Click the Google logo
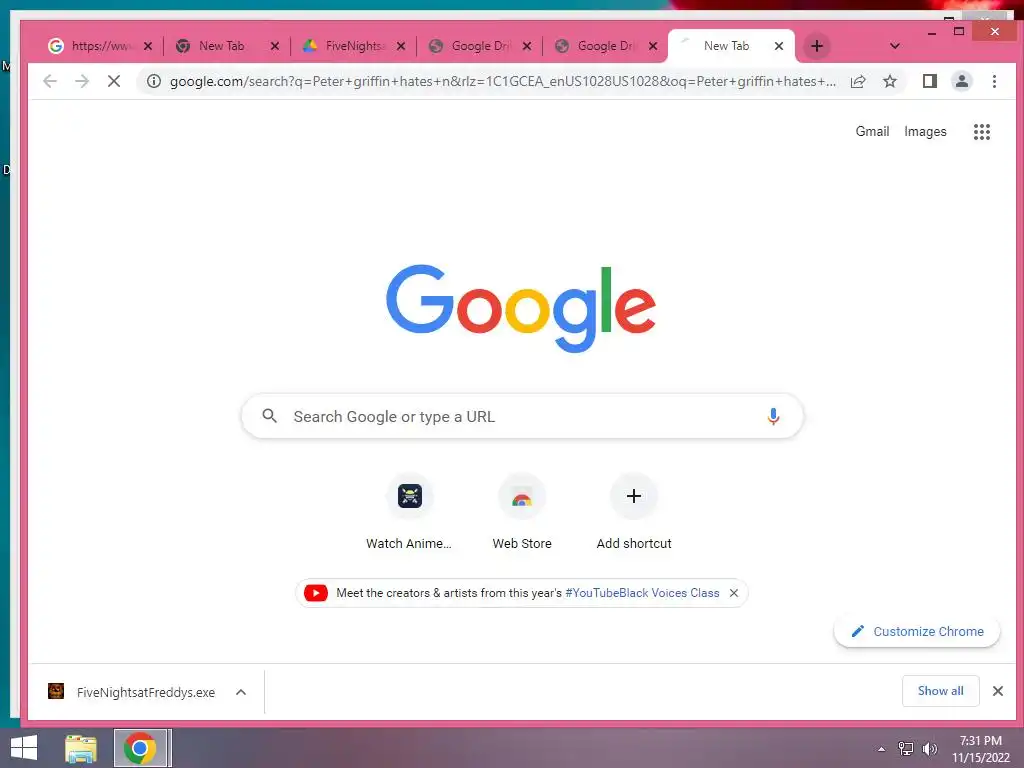This screenshot has width=1024, height=768. point(520,308)
